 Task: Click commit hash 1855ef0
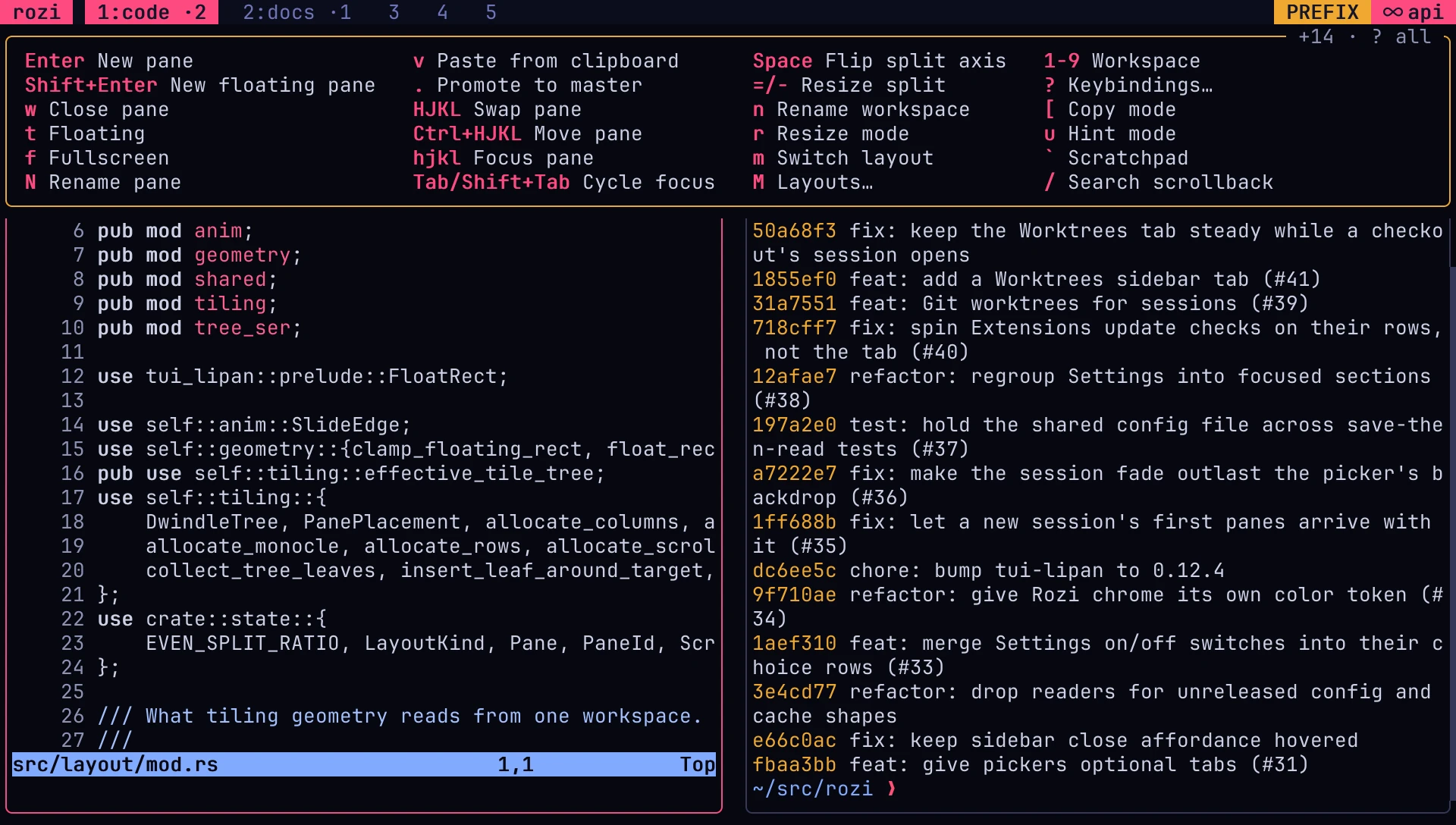[795, 279]
